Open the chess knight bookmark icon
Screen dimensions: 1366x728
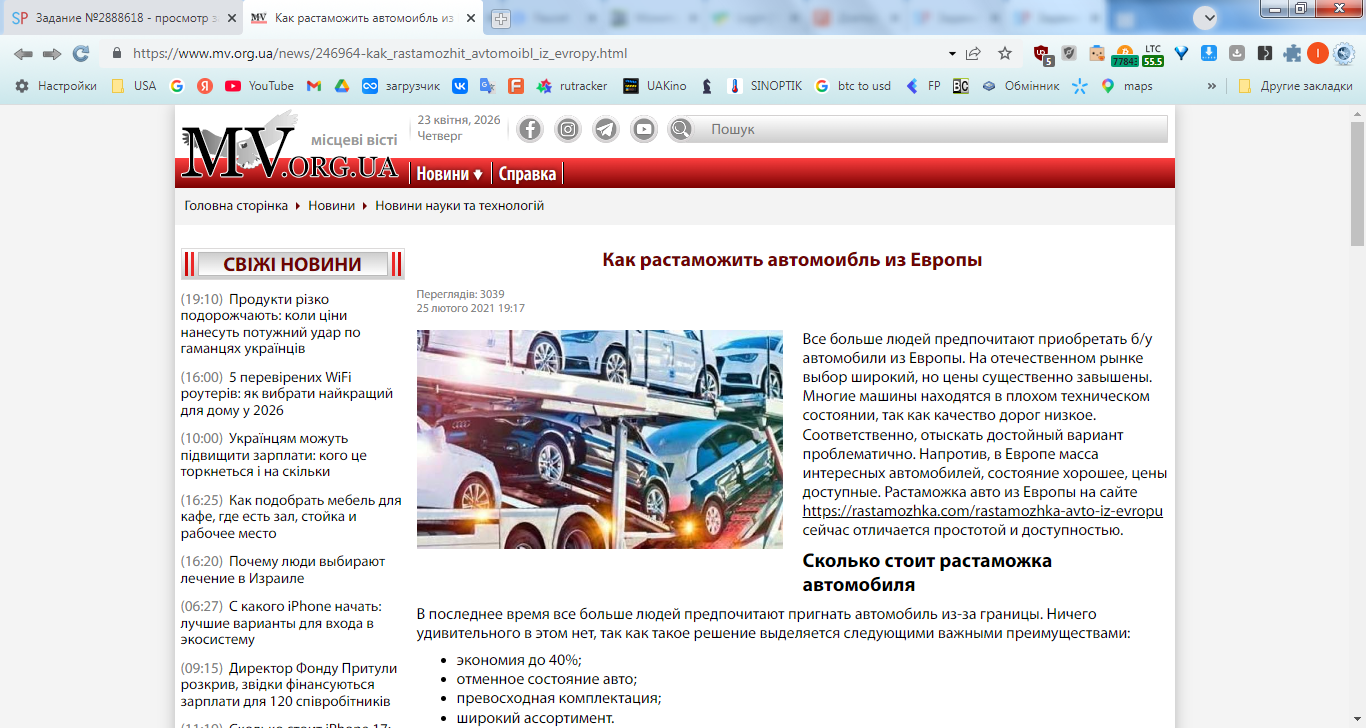click(707, 86)
